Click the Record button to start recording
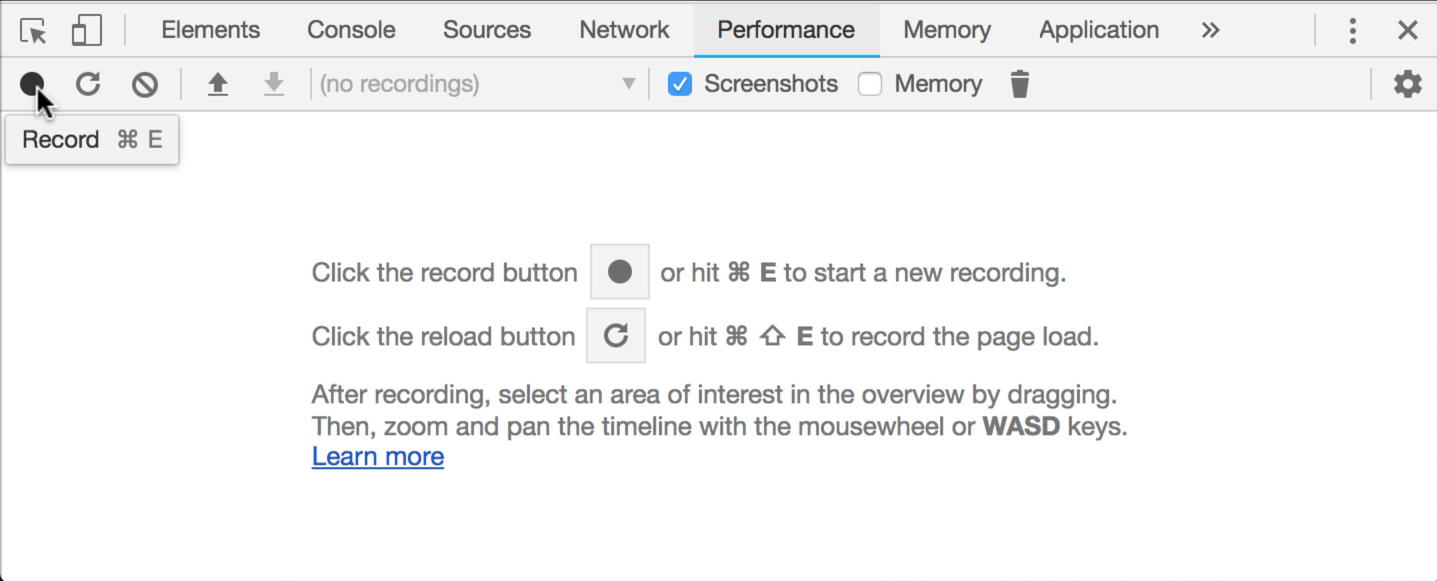 pos(30,84)
